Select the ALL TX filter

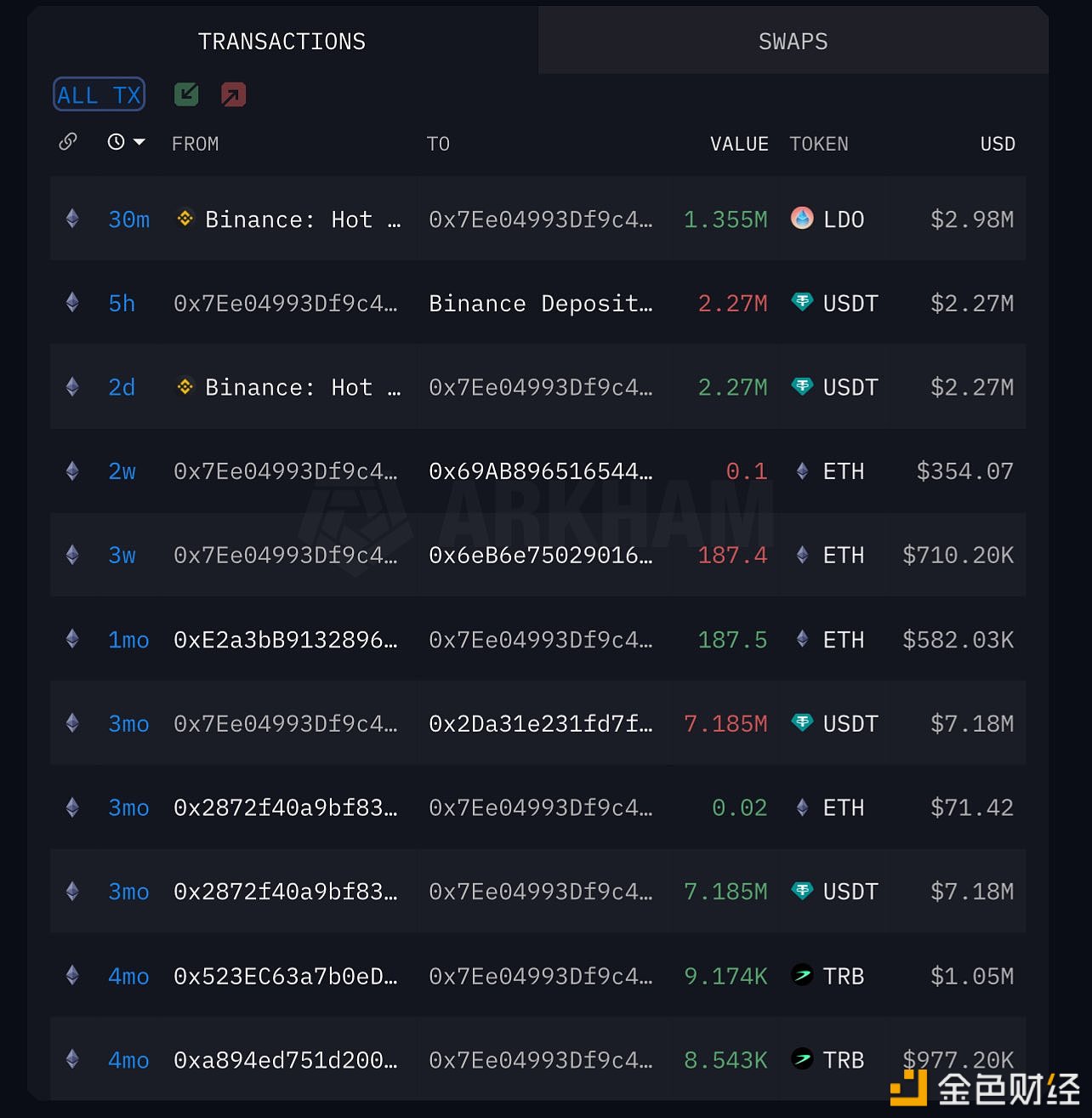click(99, 94)
